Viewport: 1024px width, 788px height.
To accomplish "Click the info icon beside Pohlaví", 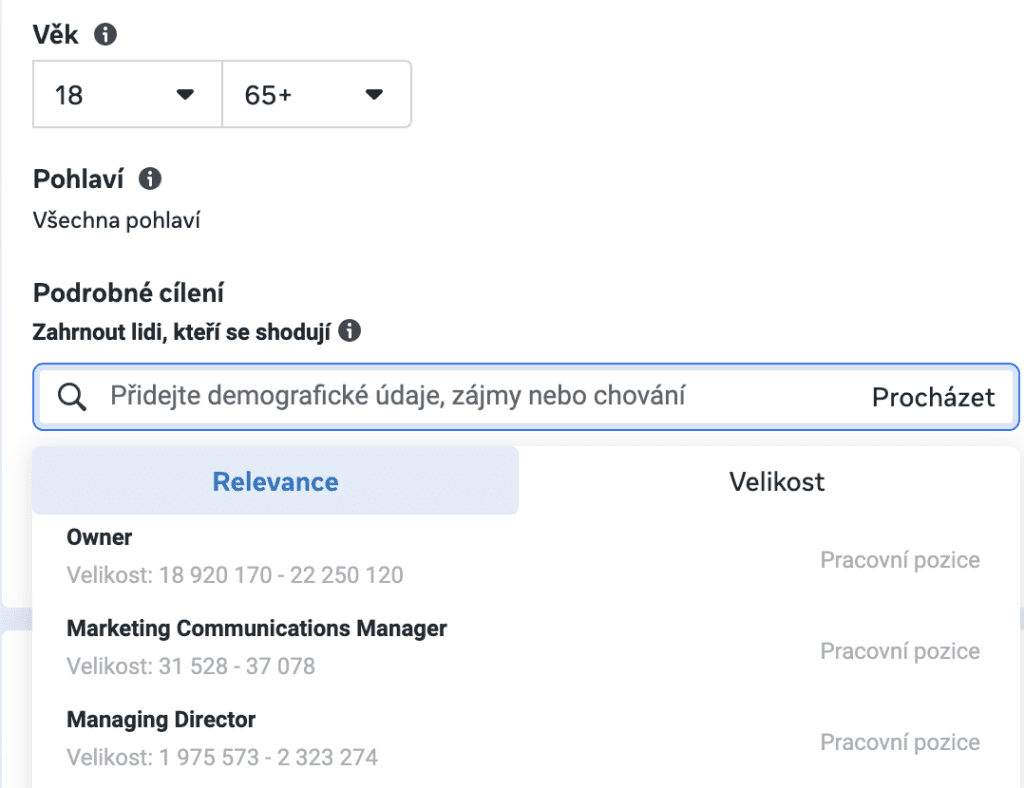I will (150, 179).
